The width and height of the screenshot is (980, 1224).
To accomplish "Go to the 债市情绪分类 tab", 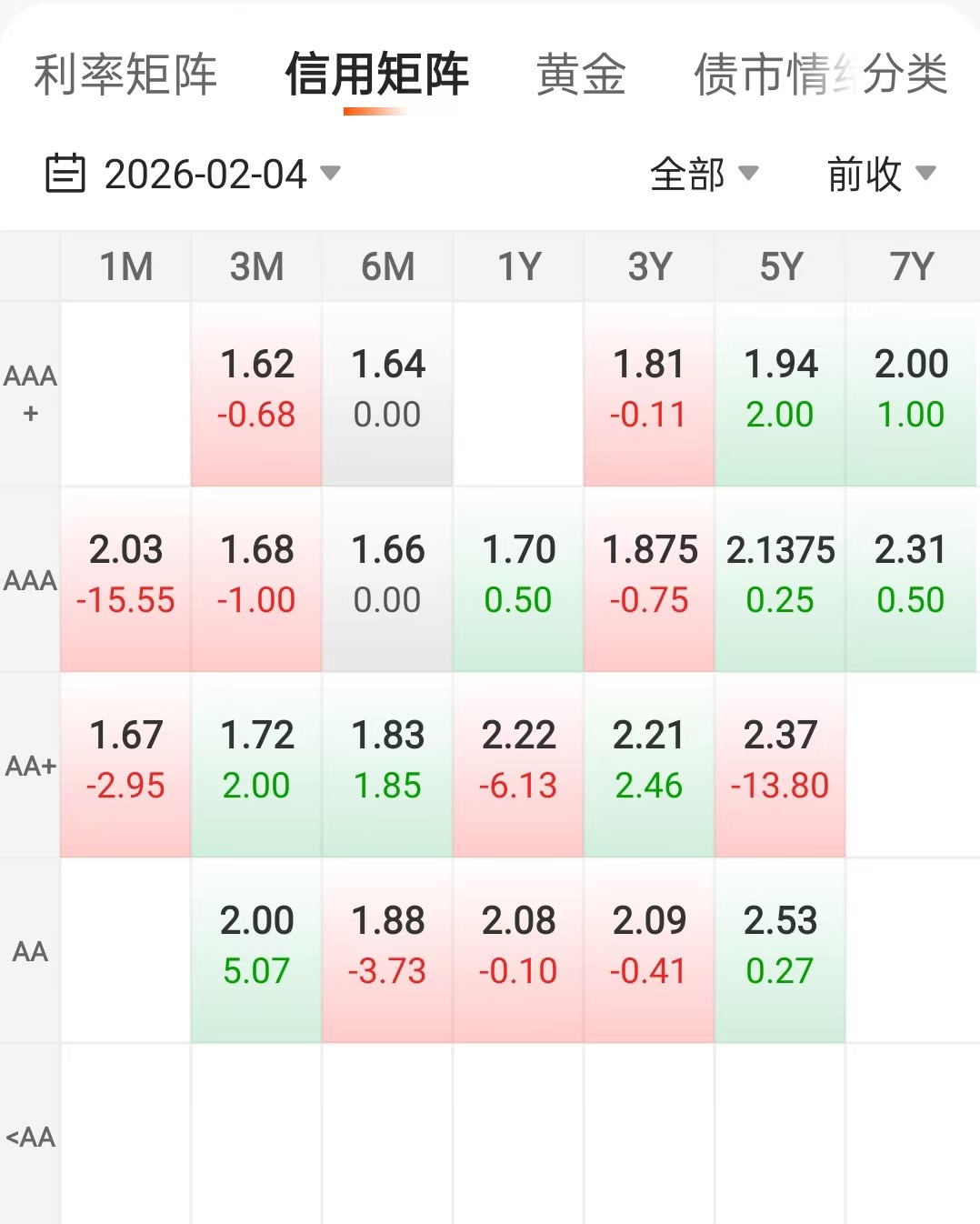I will (820, 75).
